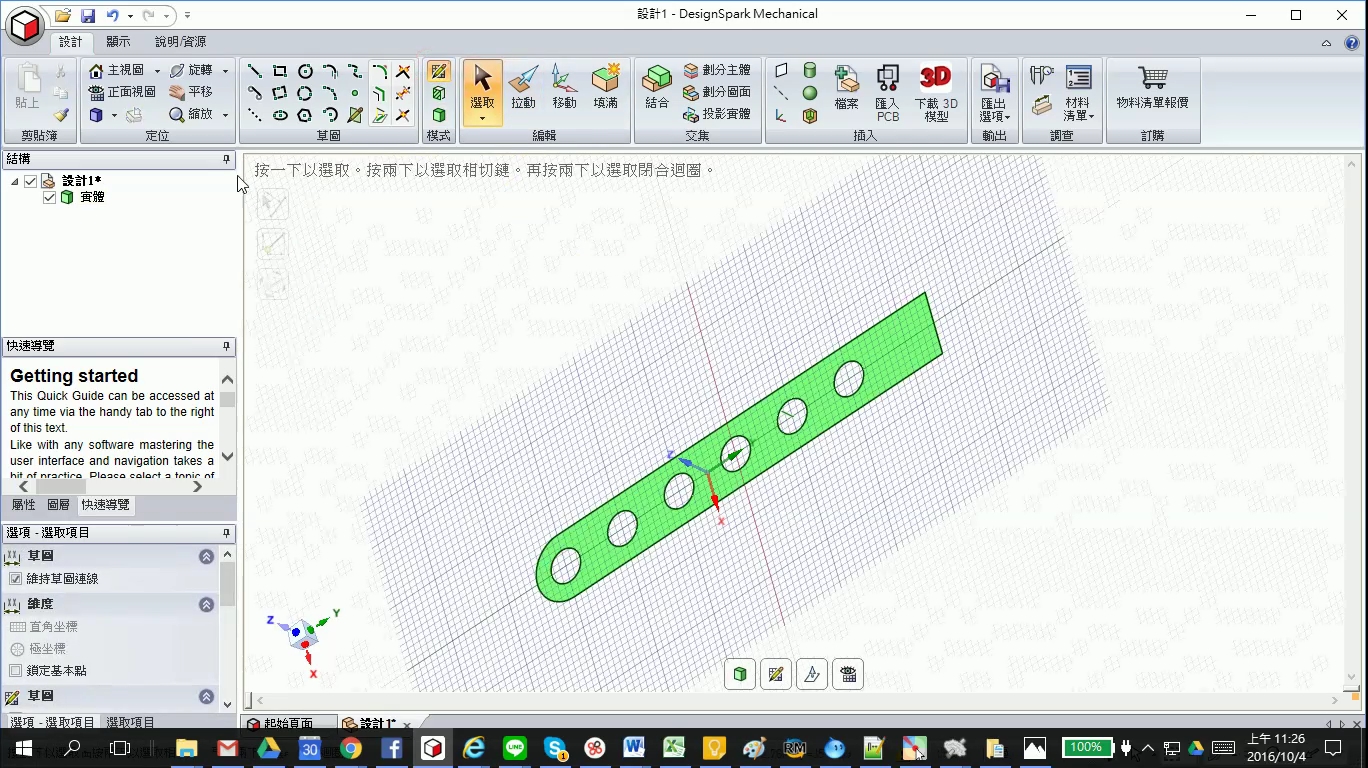Open 匯出選項 export dropdown
The width and height of the screenshot is (1368, 768).
click(x=995, y=92)
